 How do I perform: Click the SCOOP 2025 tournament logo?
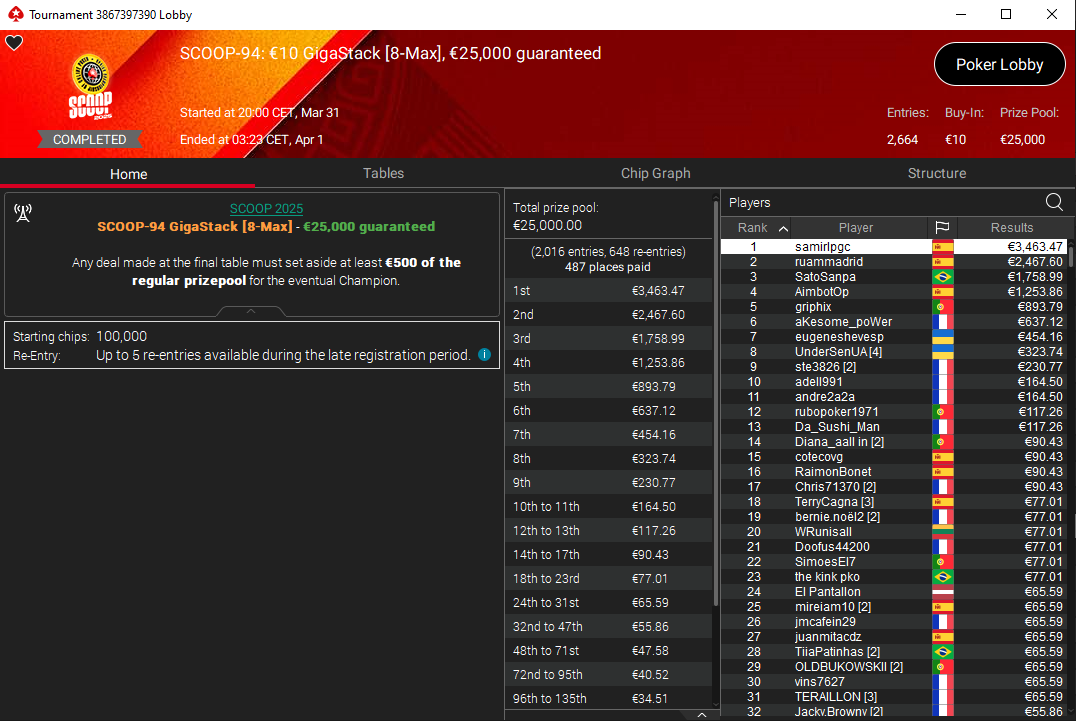pos(90,88)
